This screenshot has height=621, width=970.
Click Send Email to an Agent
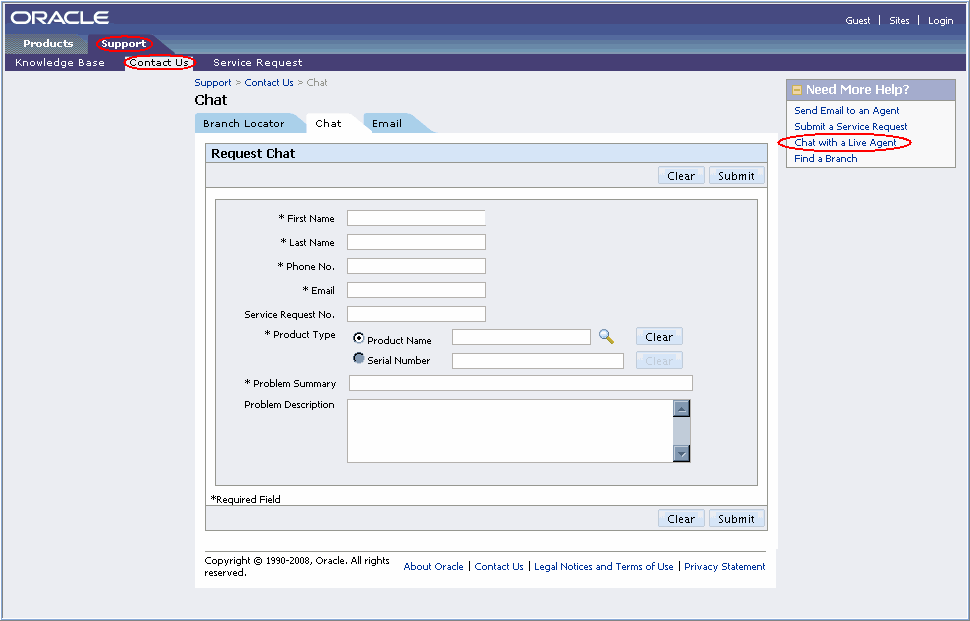pyautogui.click(x=846, y=110)
